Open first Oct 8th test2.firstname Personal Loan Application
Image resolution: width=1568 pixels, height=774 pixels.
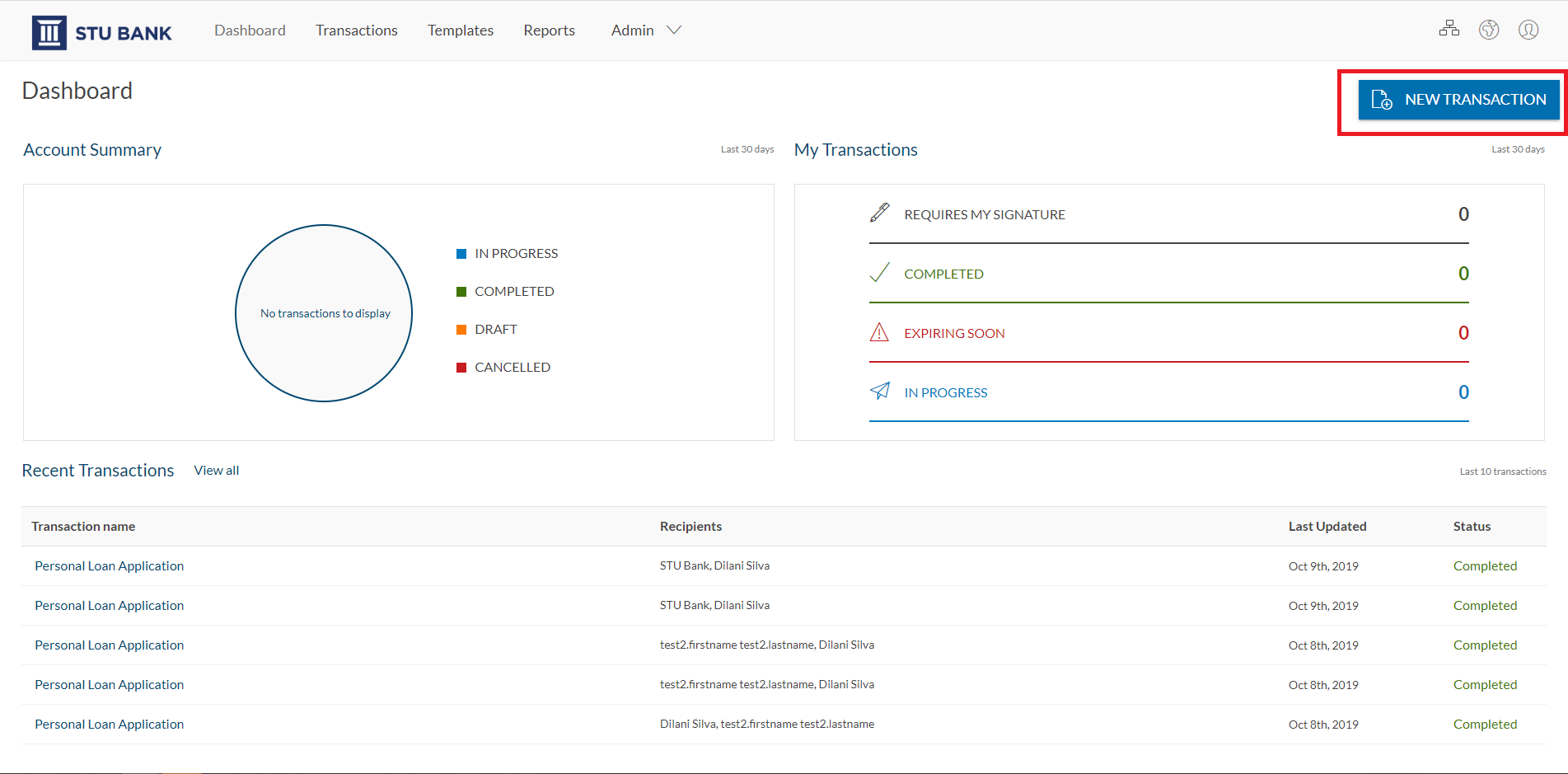(109, 645)
